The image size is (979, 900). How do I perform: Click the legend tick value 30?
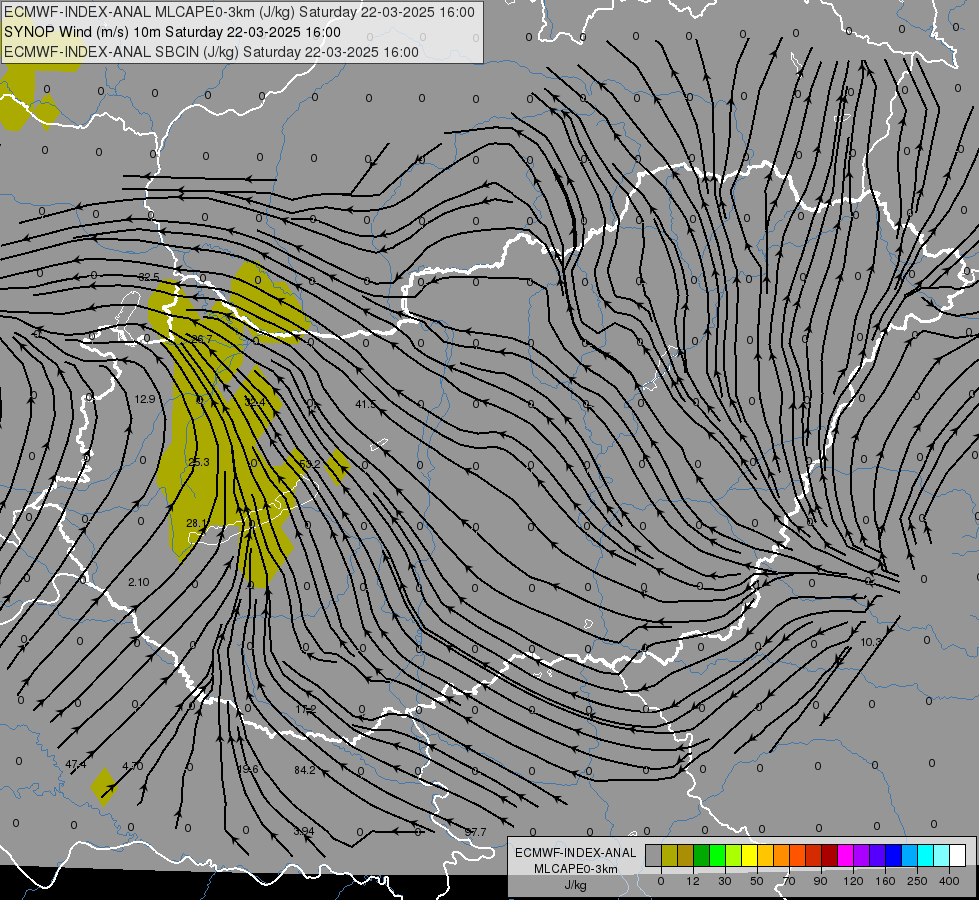[725, 881]
